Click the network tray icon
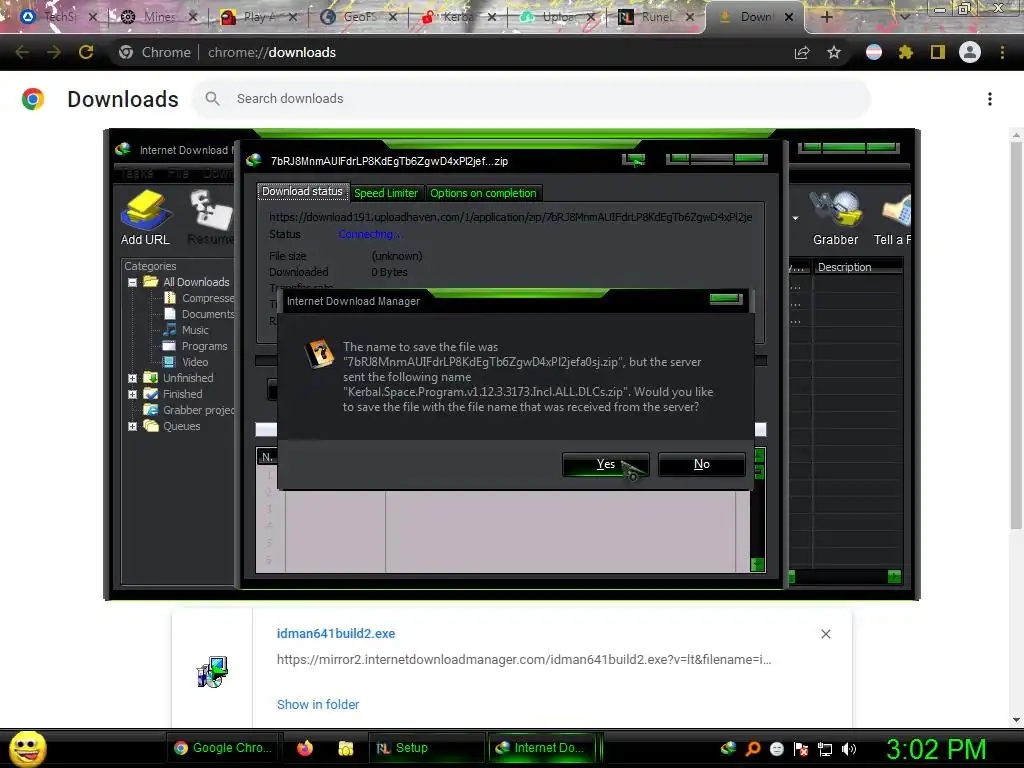 825,749
